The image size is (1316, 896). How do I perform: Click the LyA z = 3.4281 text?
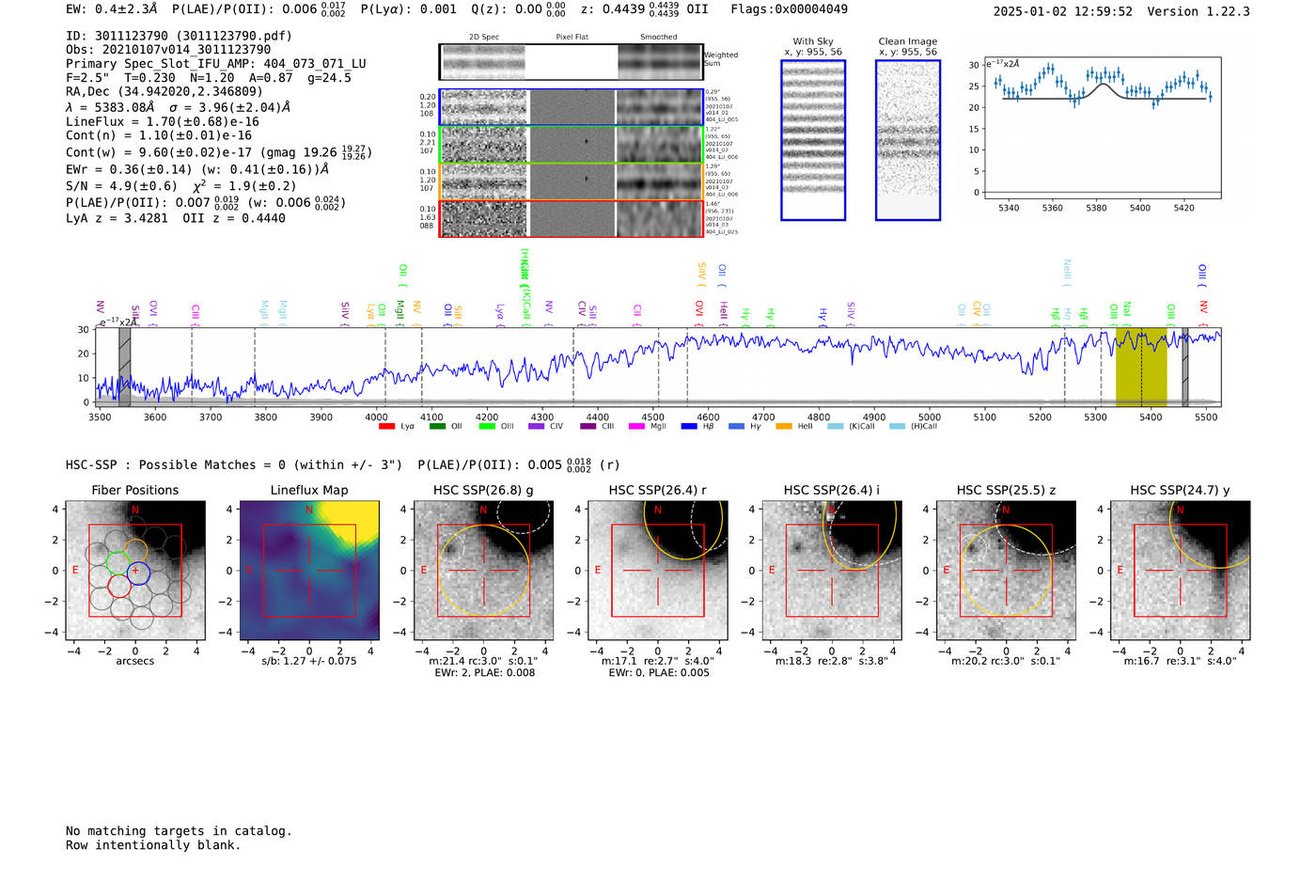[x=117, y=218]
